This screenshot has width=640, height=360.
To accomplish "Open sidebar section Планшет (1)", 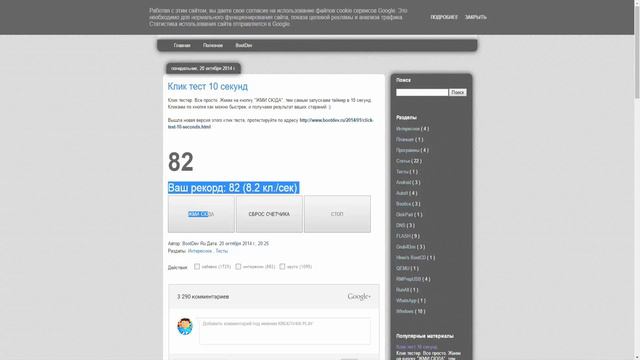I will point(405,140).
